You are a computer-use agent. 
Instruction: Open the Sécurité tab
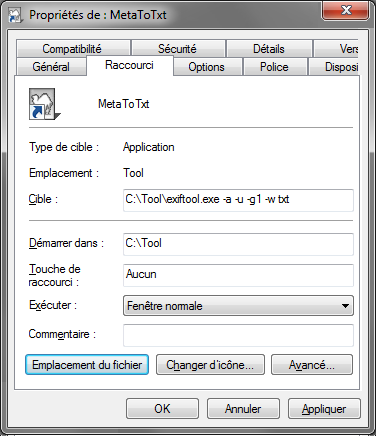tap(177, 49)
